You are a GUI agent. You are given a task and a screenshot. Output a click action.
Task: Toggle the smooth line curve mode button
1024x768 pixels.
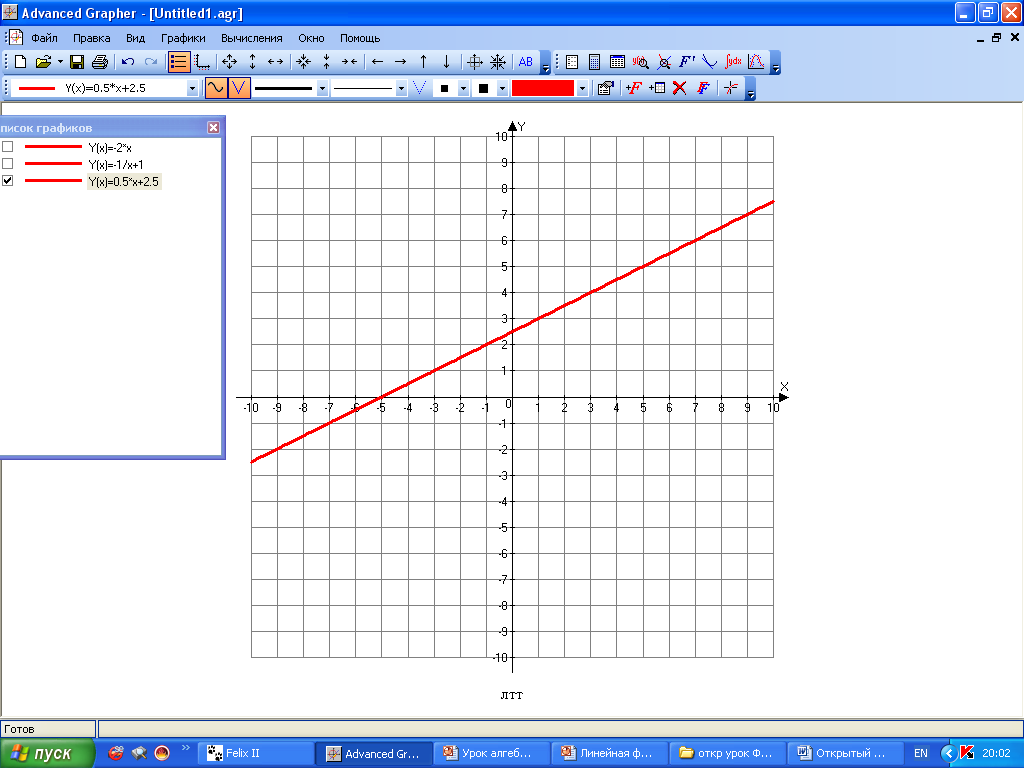(x=216, y=88)
